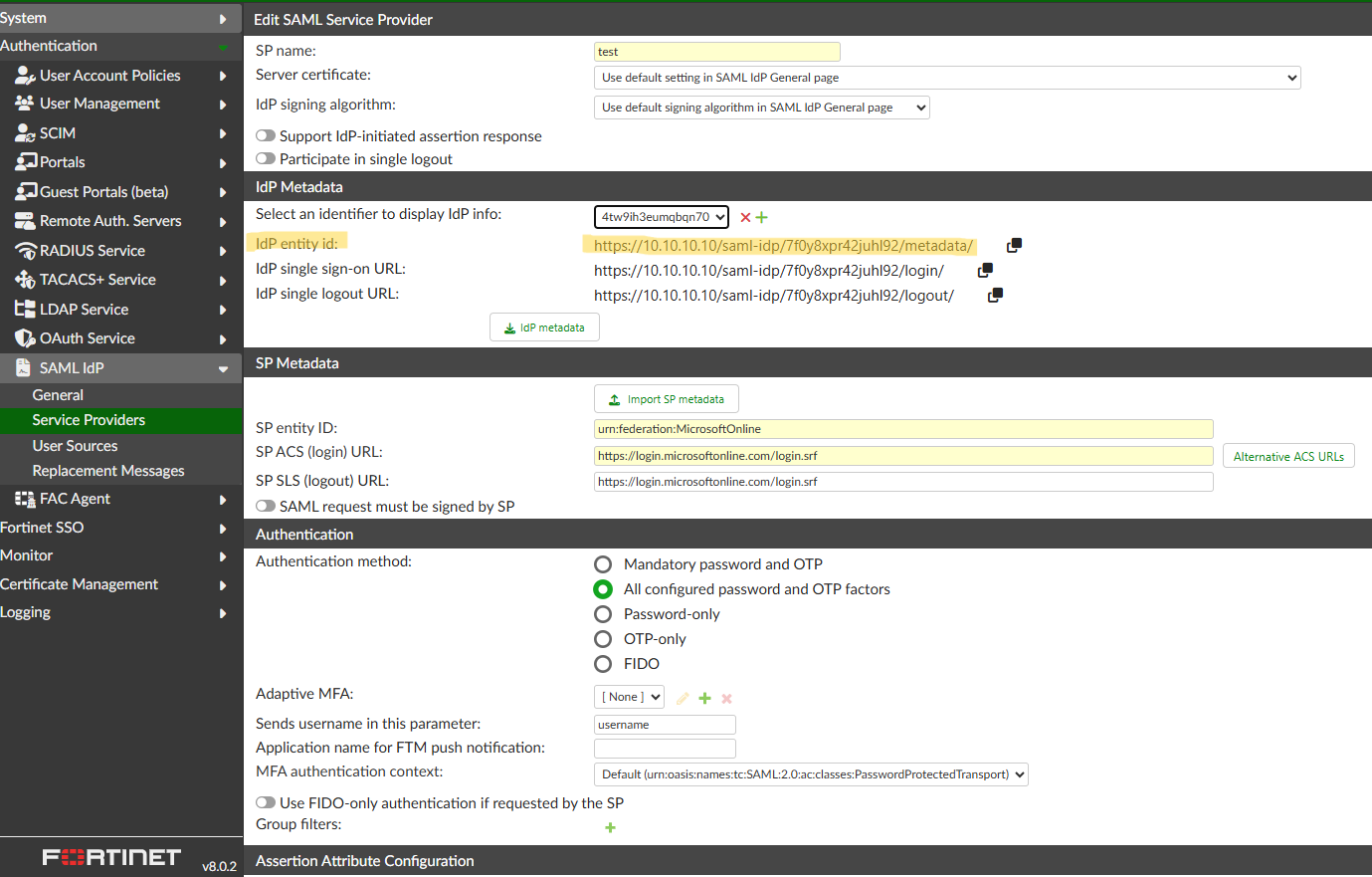1372x877 pixels.
Task: Click the User Account Policies icon
Action: click(25, 76)
